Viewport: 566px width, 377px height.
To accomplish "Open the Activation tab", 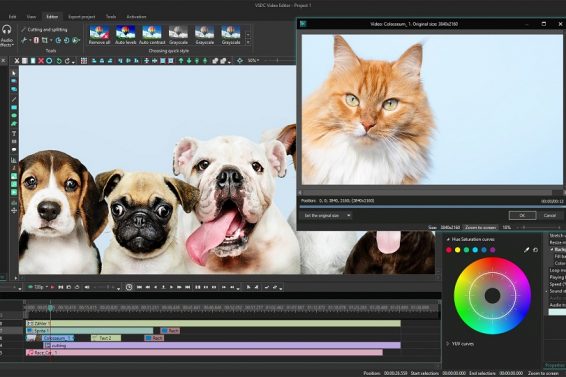I will (x=136, y=17).
